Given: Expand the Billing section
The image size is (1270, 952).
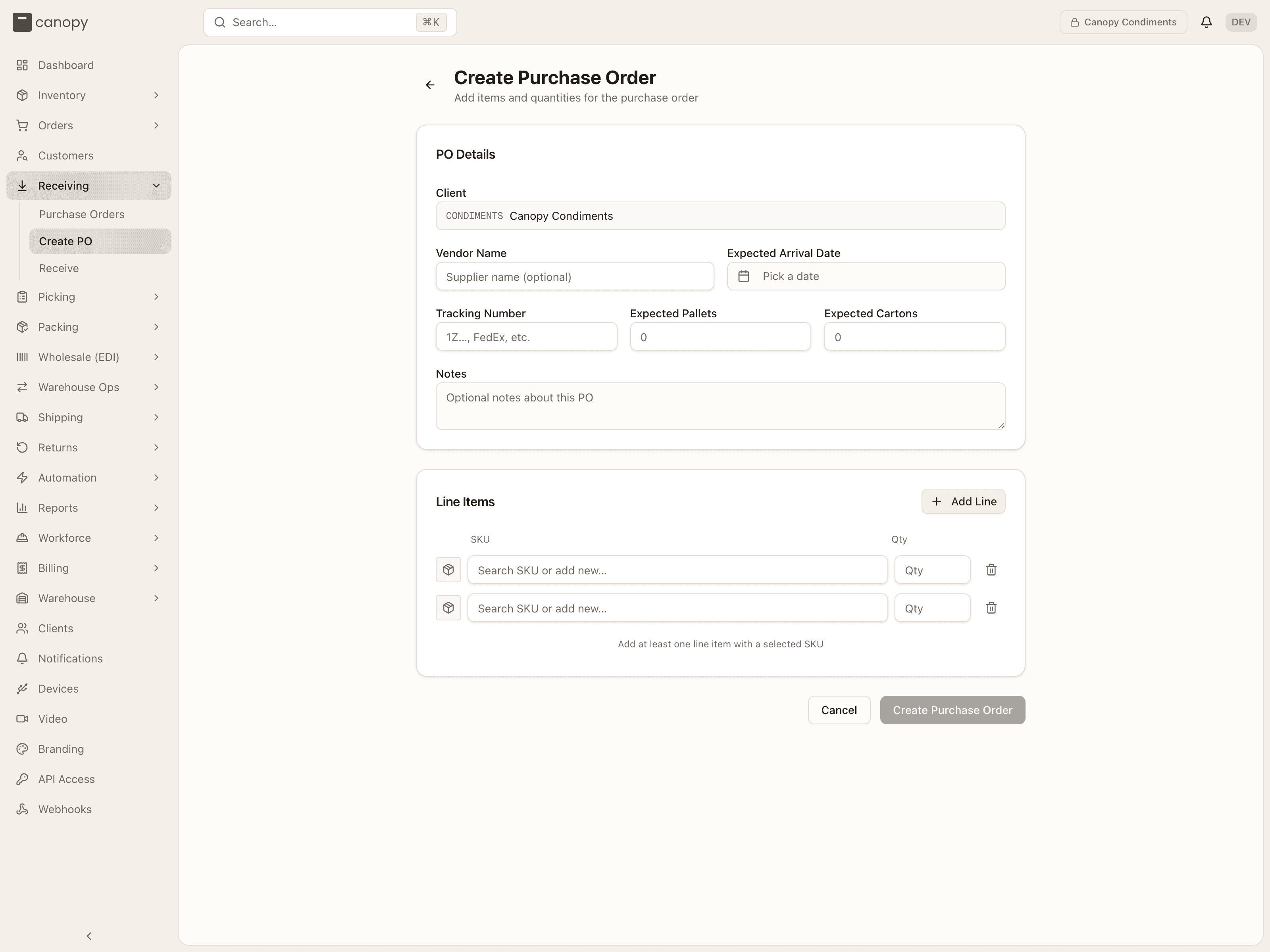Looking at the screenshot, I should (89, 568).
